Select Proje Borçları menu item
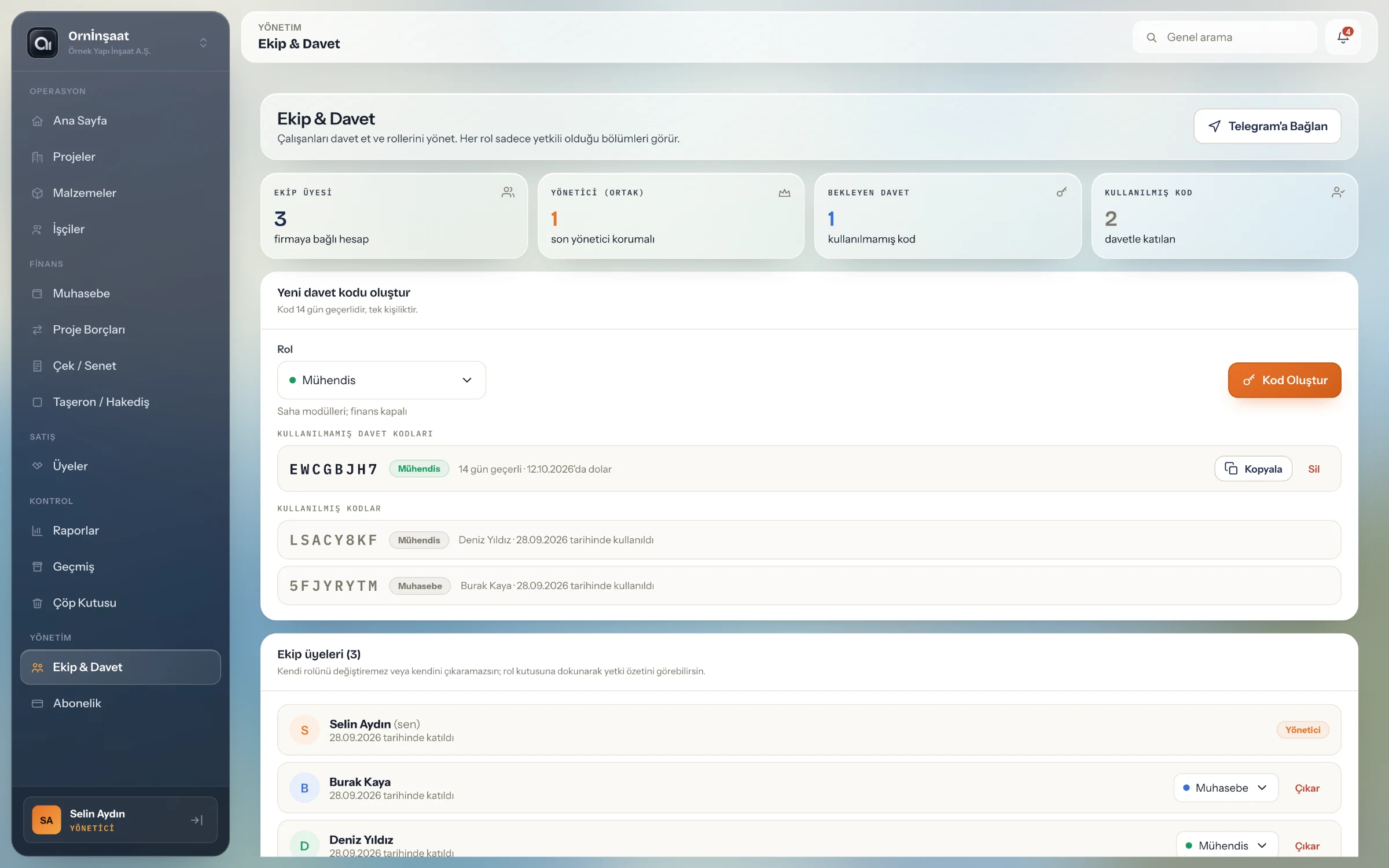The width and height of the screenshot is (1389, 868). pyautogui.click(x=120, y=330)
